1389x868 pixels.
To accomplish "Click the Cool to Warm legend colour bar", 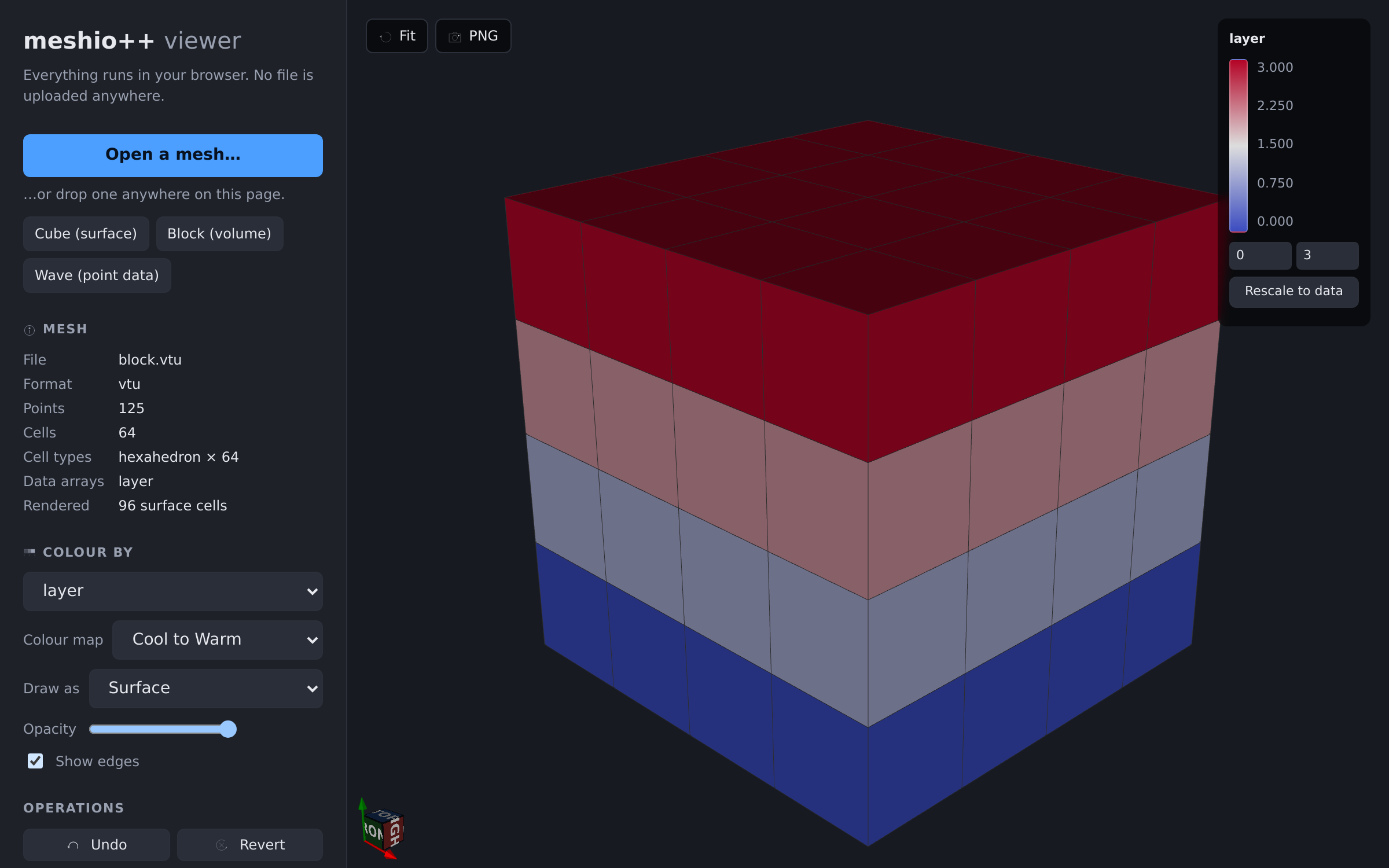I will 1238,145.
